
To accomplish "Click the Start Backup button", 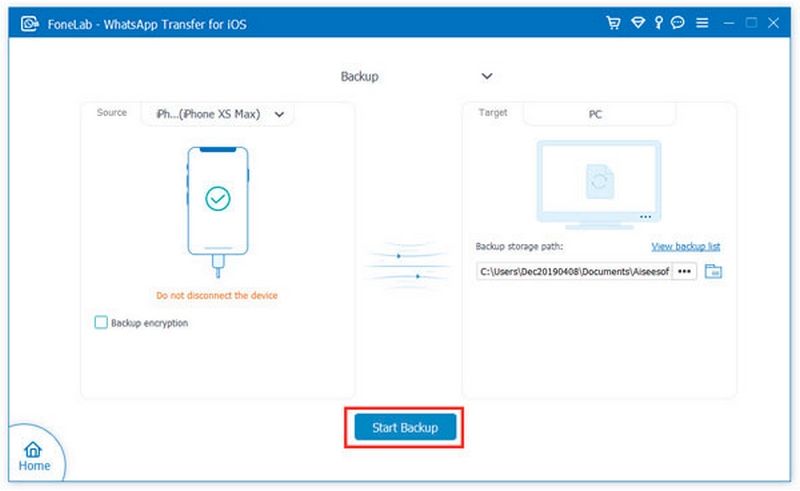I will point(405,428).
